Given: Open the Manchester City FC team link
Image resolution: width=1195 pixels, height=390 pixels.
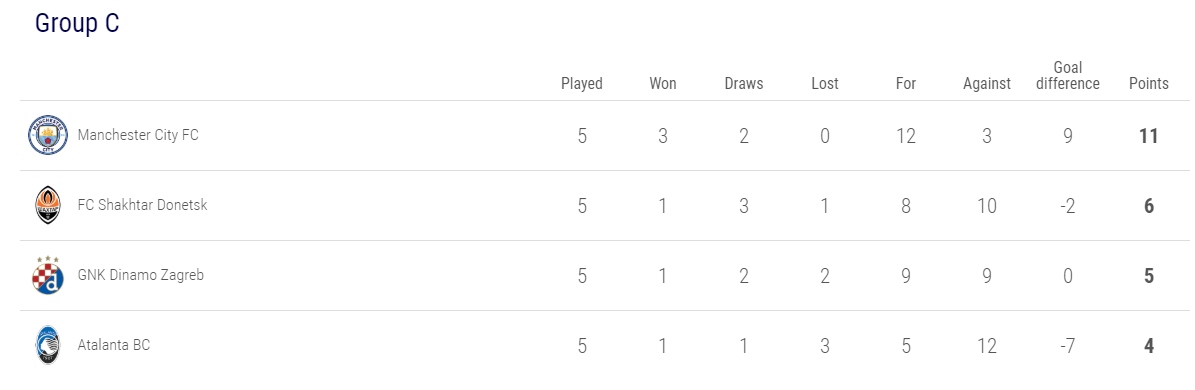Looking at the screenshot, I should point(138,136).
